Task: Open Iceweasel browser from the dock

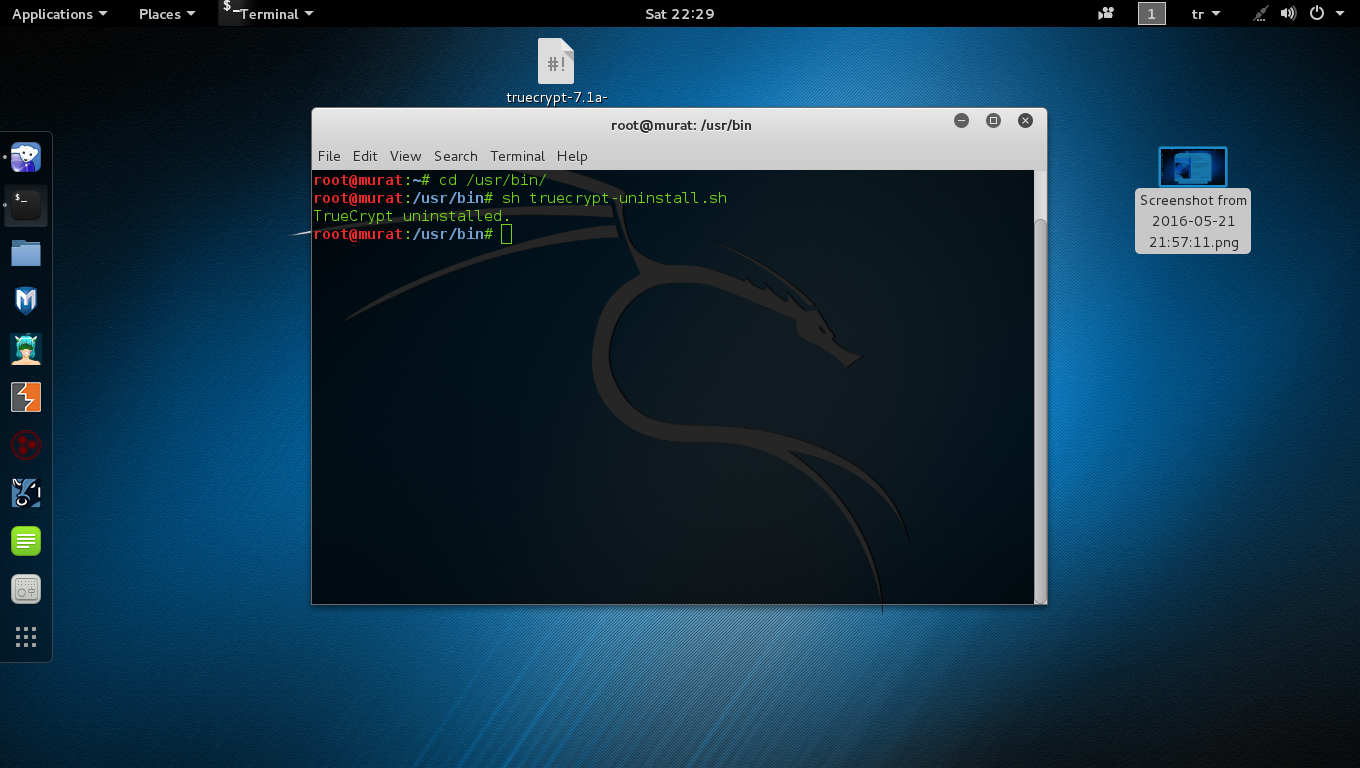Action: [x=26, y=157]
